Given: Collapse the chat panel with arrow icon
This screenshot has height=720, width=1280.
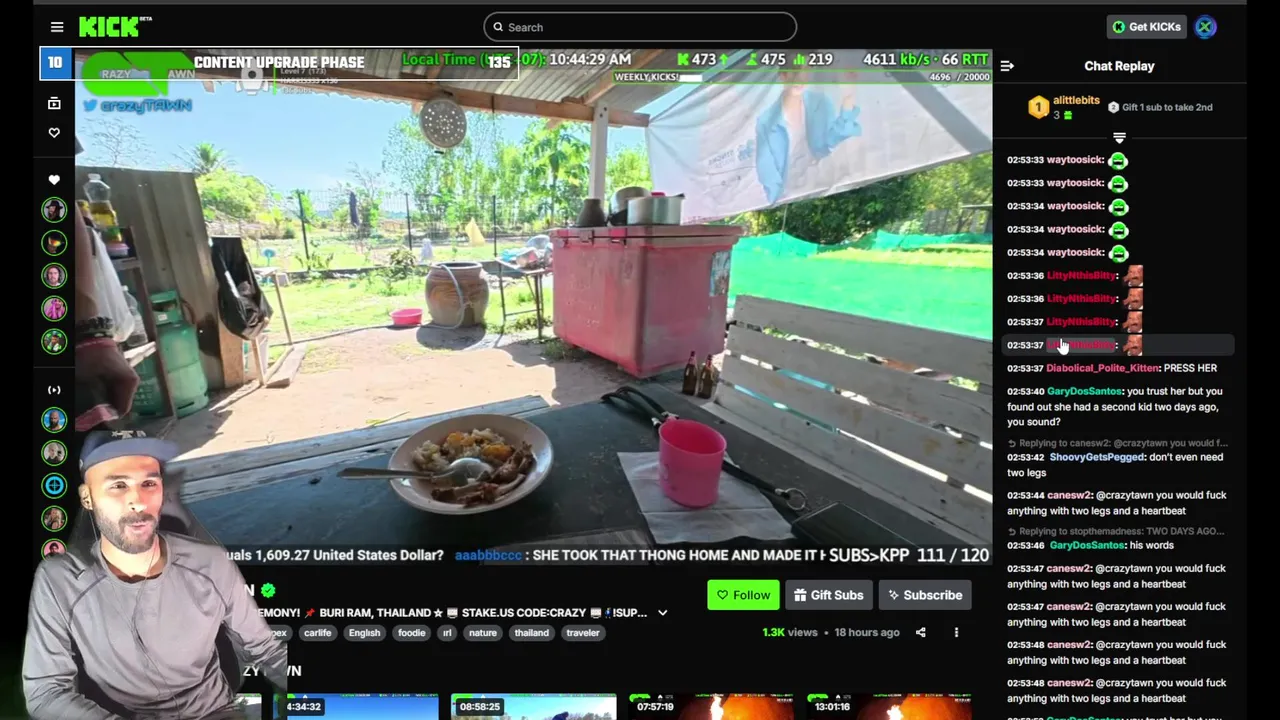Looking at the screenshot, I should (1007, 66).
